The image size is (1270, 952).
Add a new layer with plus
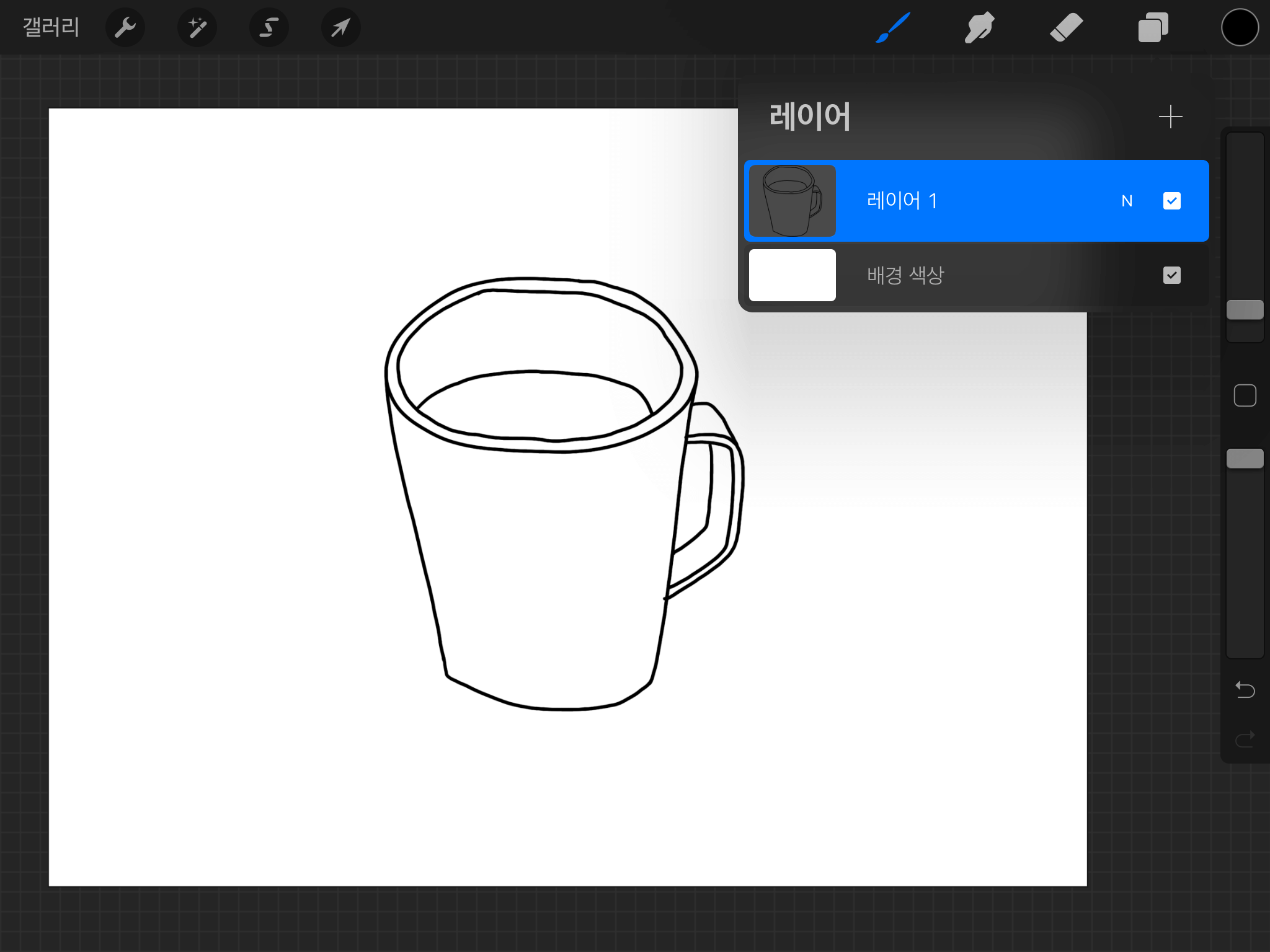point(1170,117)
